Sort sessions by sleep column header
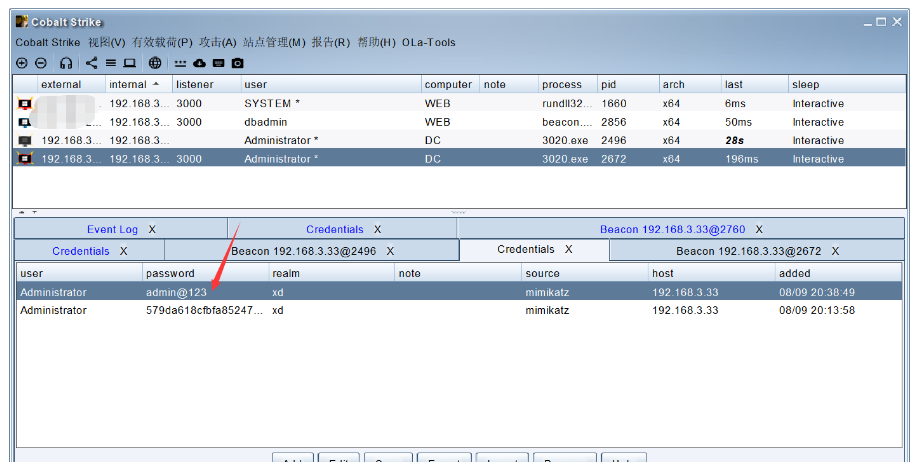The width and height of the screenshot is (915, 462). 847,84
